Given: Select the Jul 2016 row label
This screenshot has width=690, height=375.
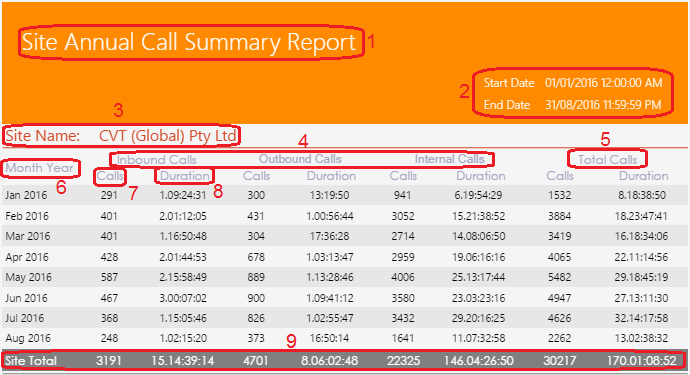Looking at the screenshot, I should (25, 318).
